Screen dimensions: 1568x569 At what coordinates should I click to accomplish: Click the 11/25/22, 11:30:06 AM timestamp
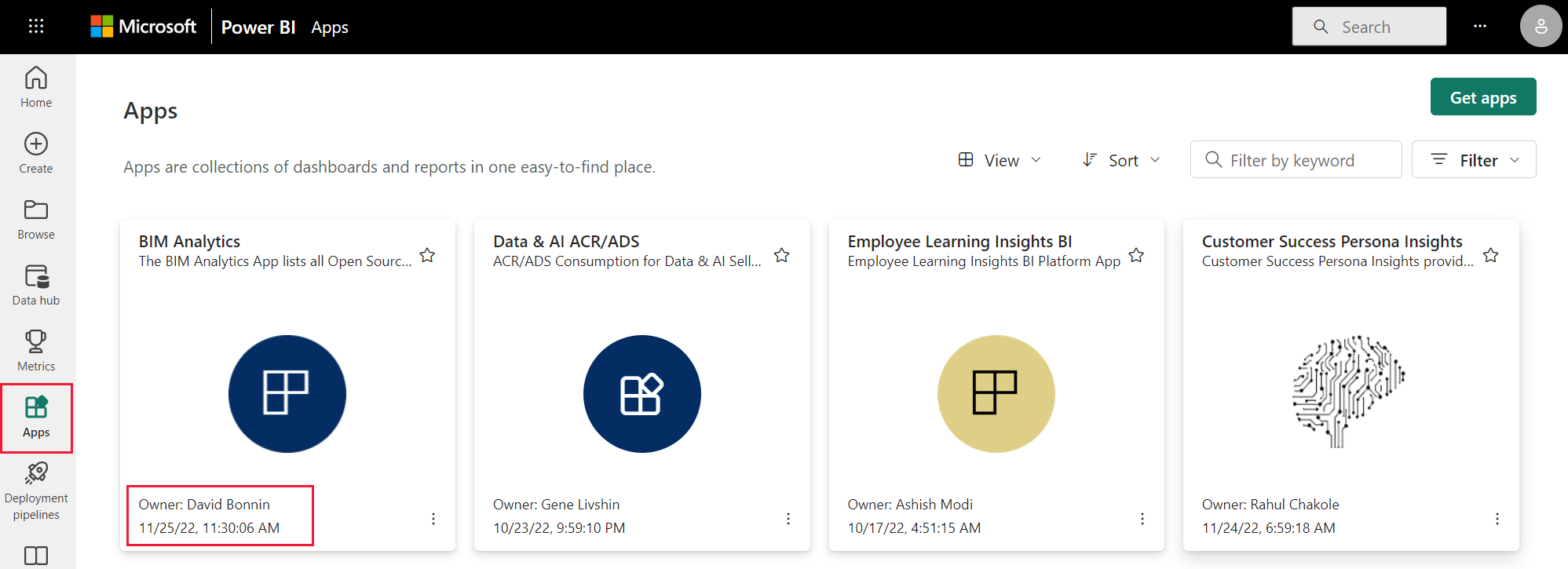tap(209, 528)
